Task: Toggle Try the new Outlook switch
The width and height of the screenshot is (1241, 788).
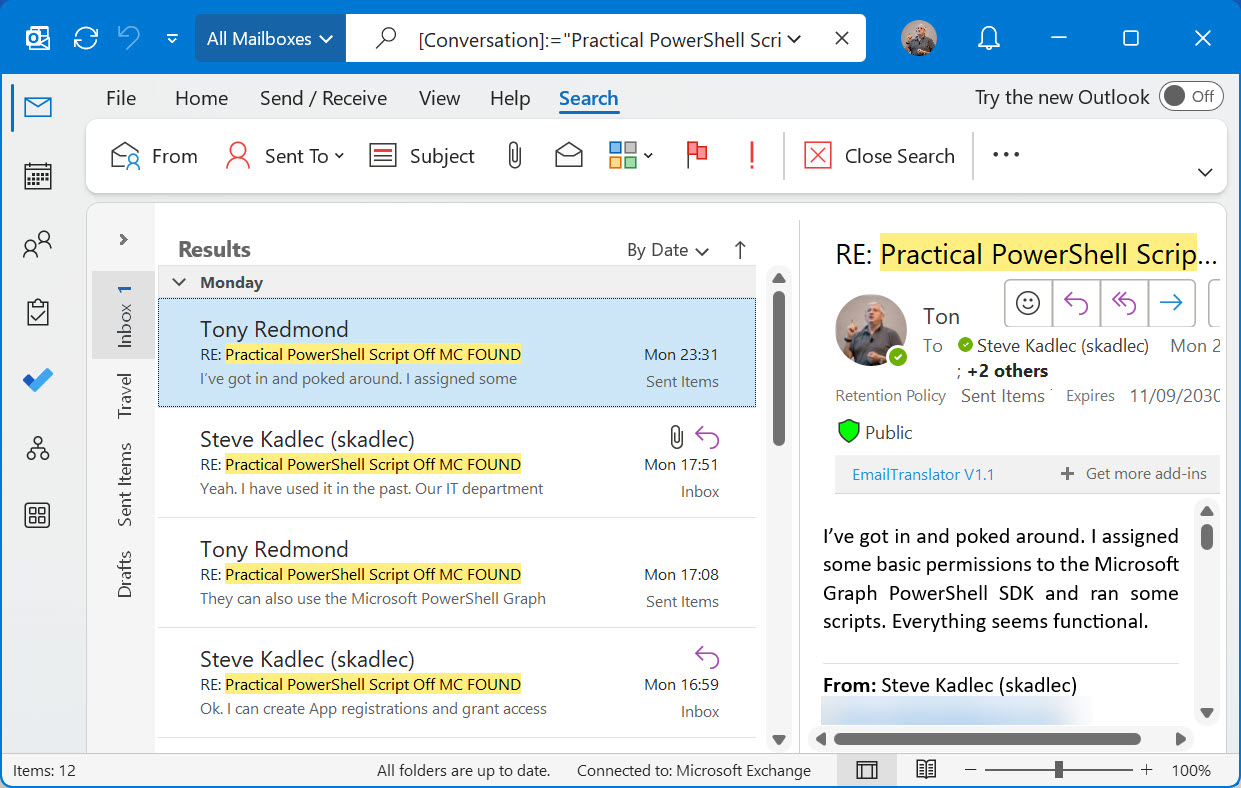Action: click(1191, 96)
